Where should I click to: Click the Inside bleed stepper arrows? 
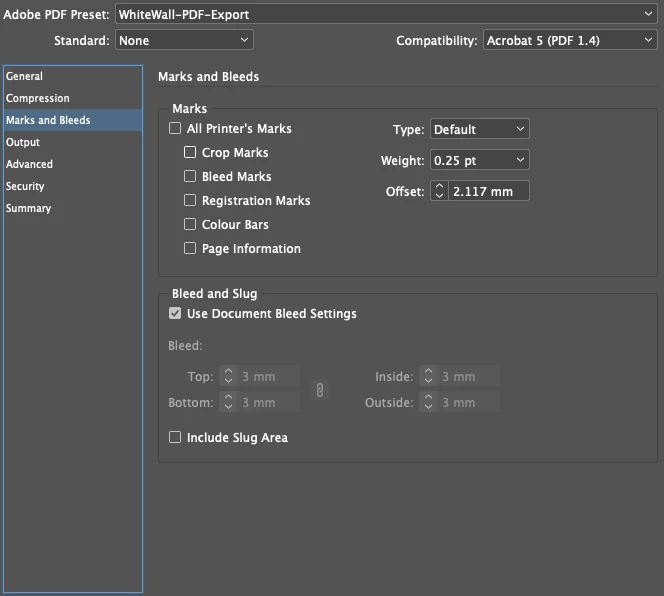[428, 376]
